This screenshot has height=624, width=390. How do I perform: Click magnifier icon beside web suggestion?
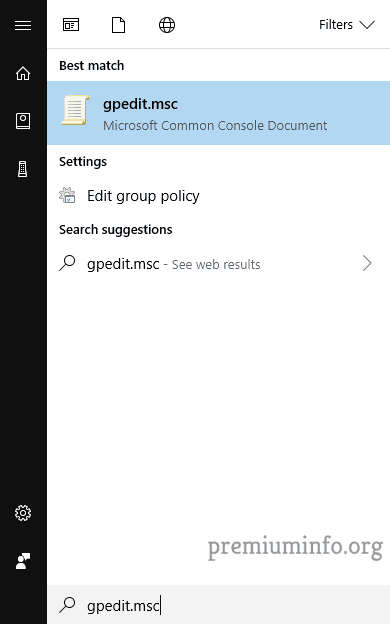67,263
